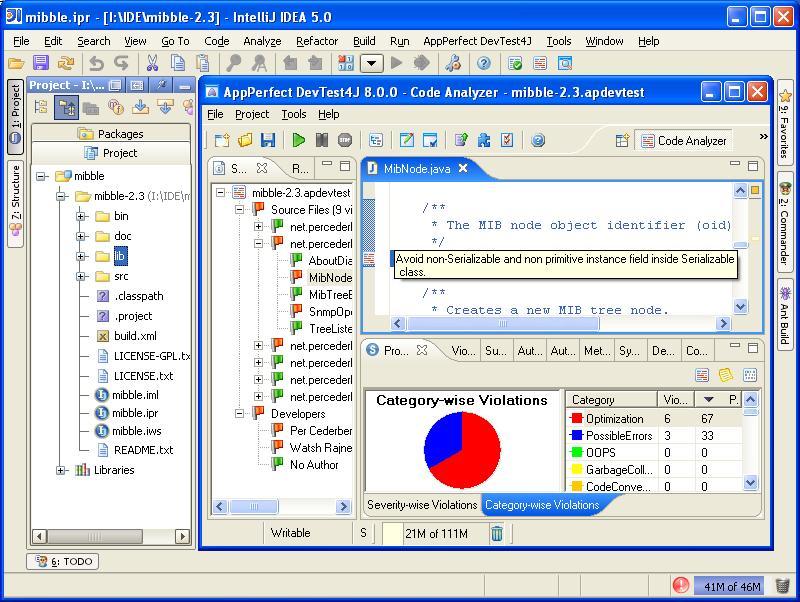Click the violations table scroll down arrow

point(749,482)
